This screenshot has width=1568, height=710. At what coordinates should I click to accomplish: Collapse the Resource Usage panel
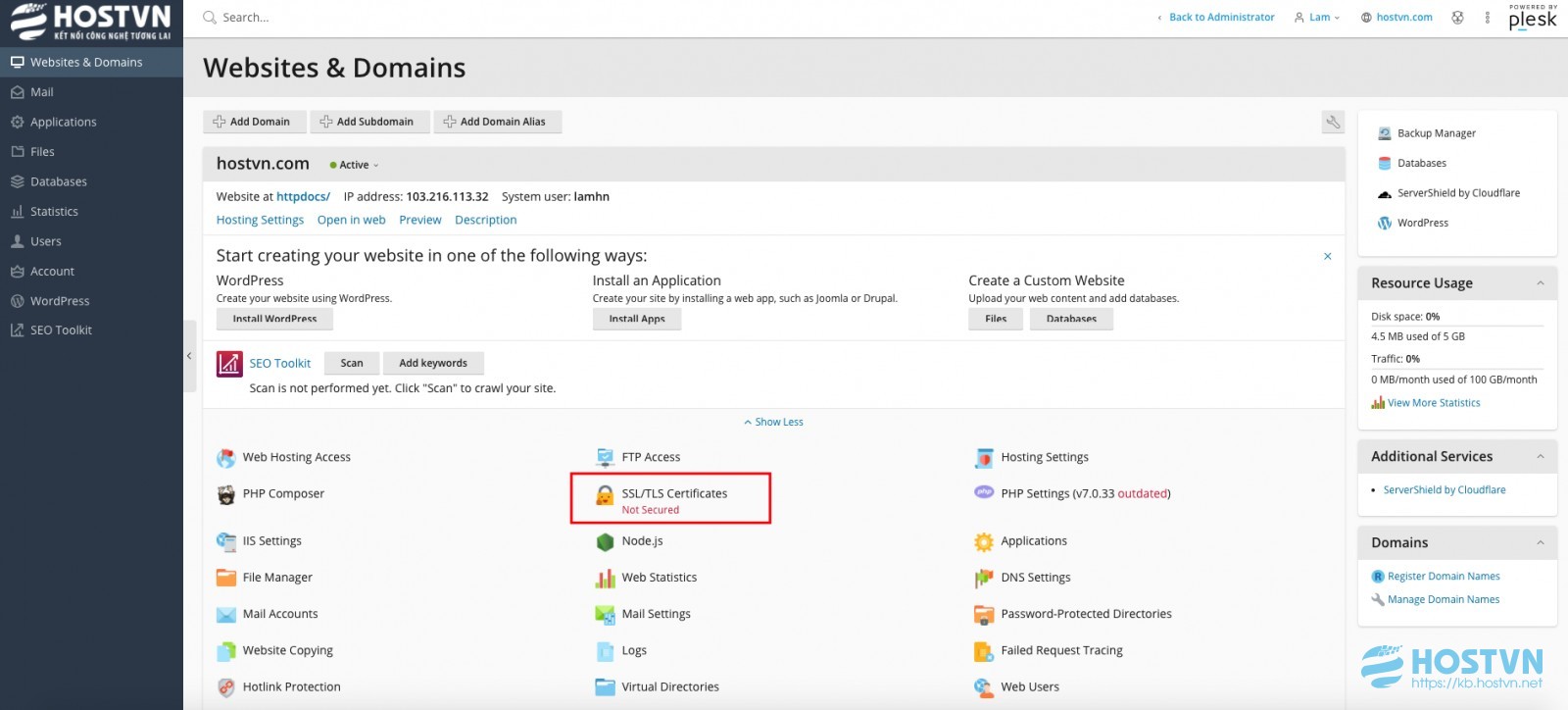point(1540,283)
